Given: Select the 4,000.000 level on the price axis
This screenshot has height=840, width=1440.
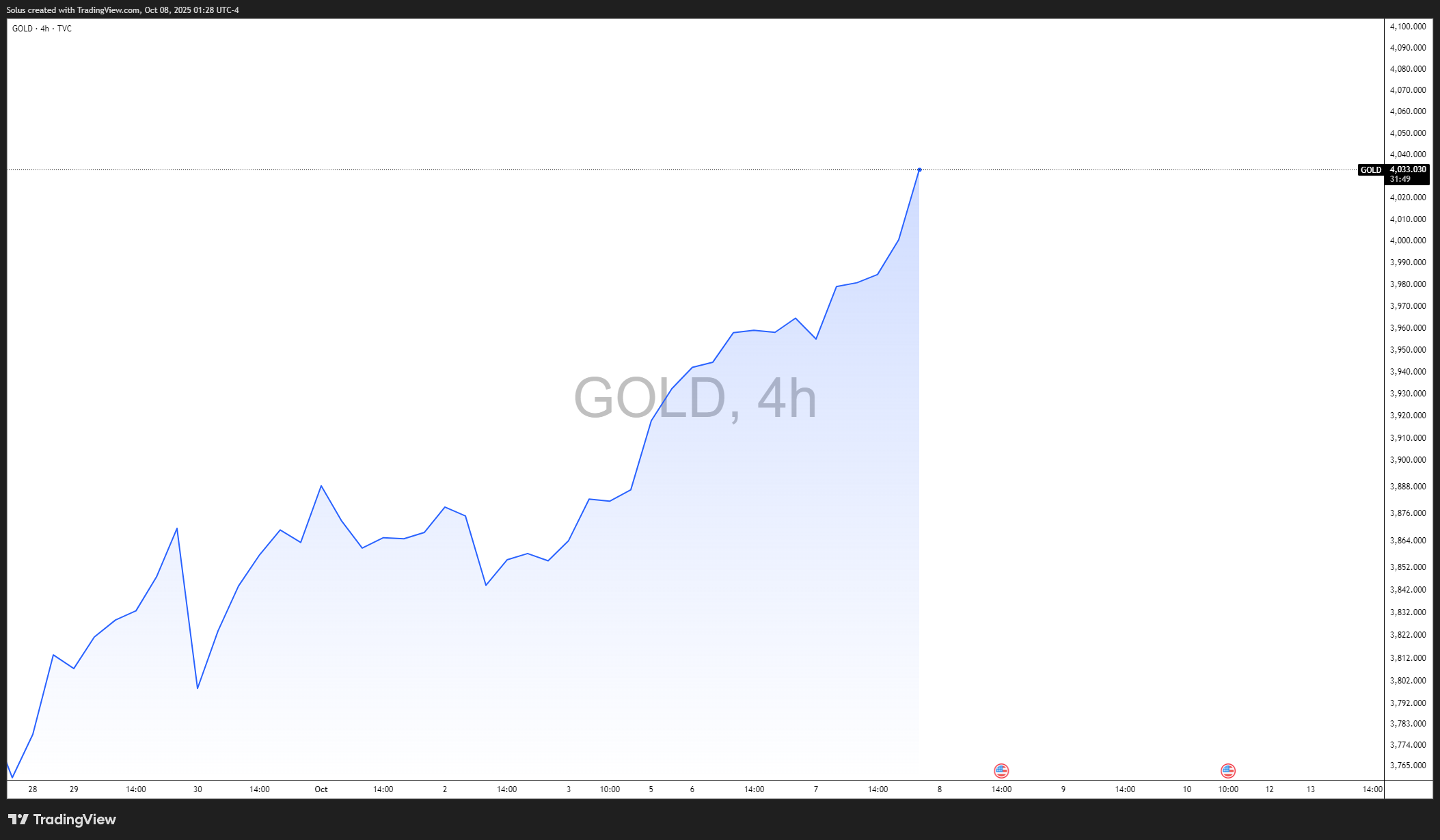Looking at the screenshot, I should coord(1408,241).
